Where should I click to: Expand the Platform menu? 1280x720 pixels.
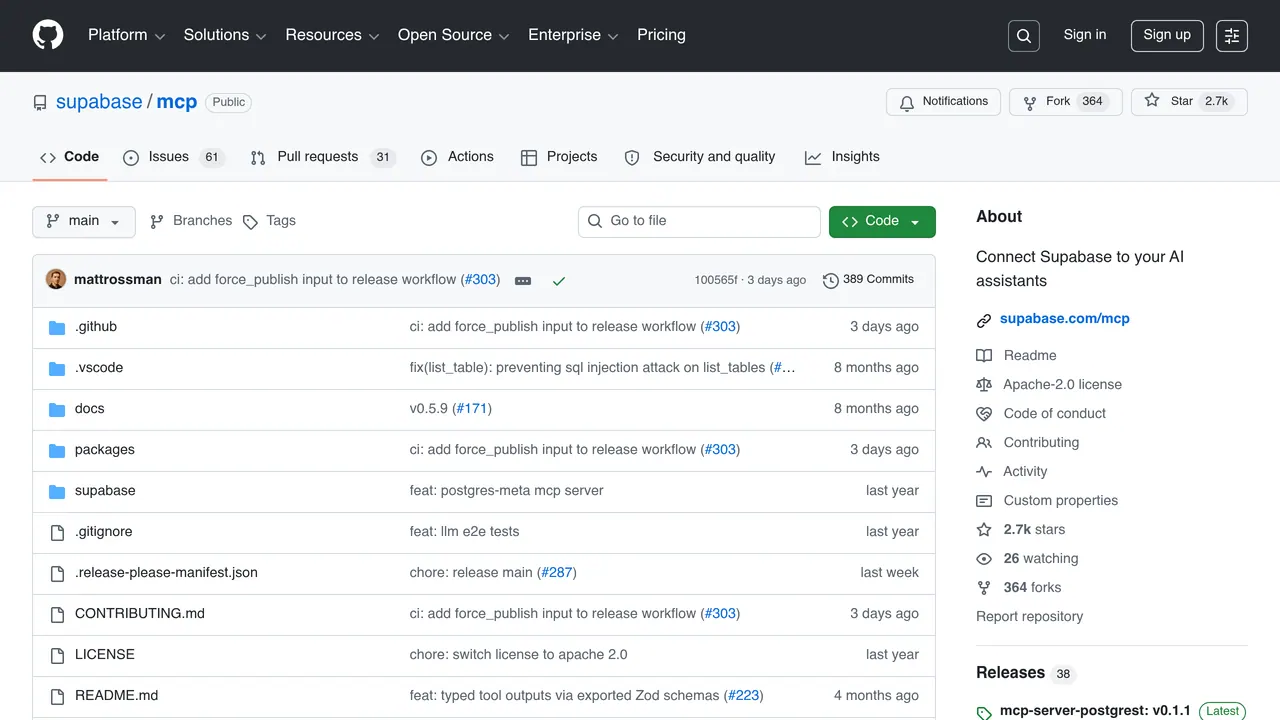125,35
